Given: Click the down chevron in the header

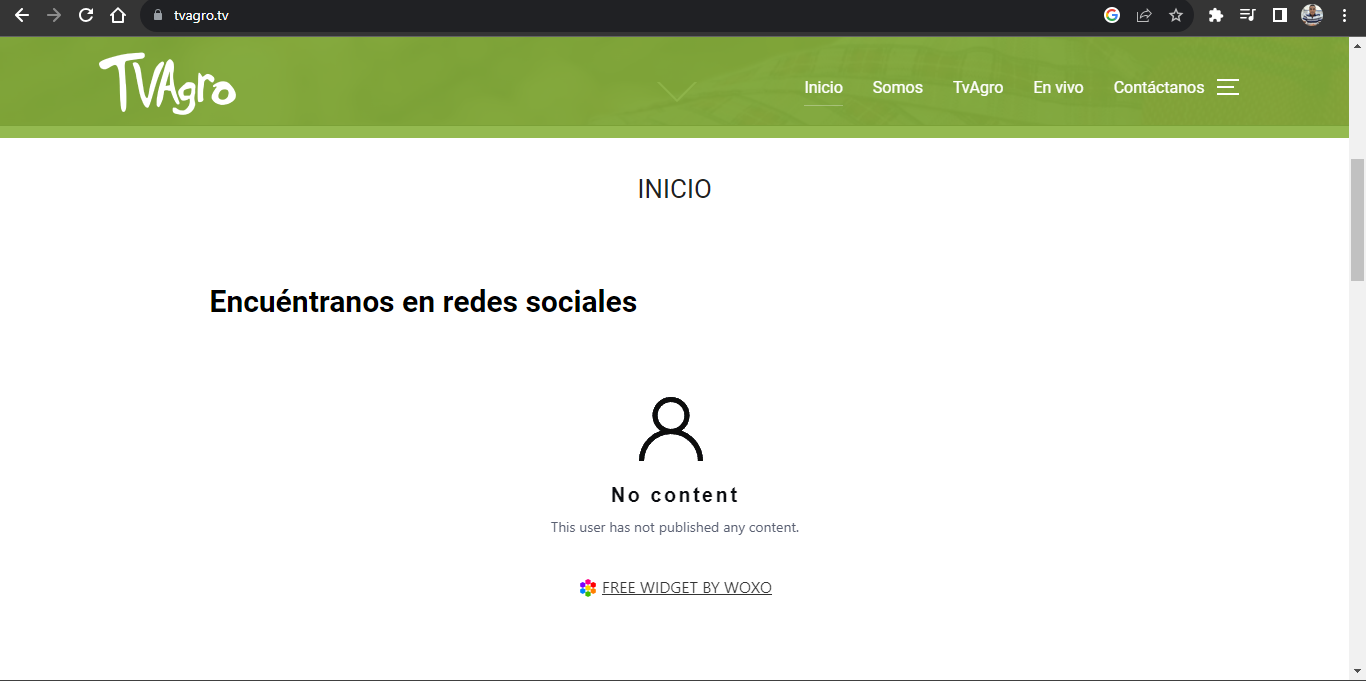Looking at the screenshot, I should click(x=676, y=92).
